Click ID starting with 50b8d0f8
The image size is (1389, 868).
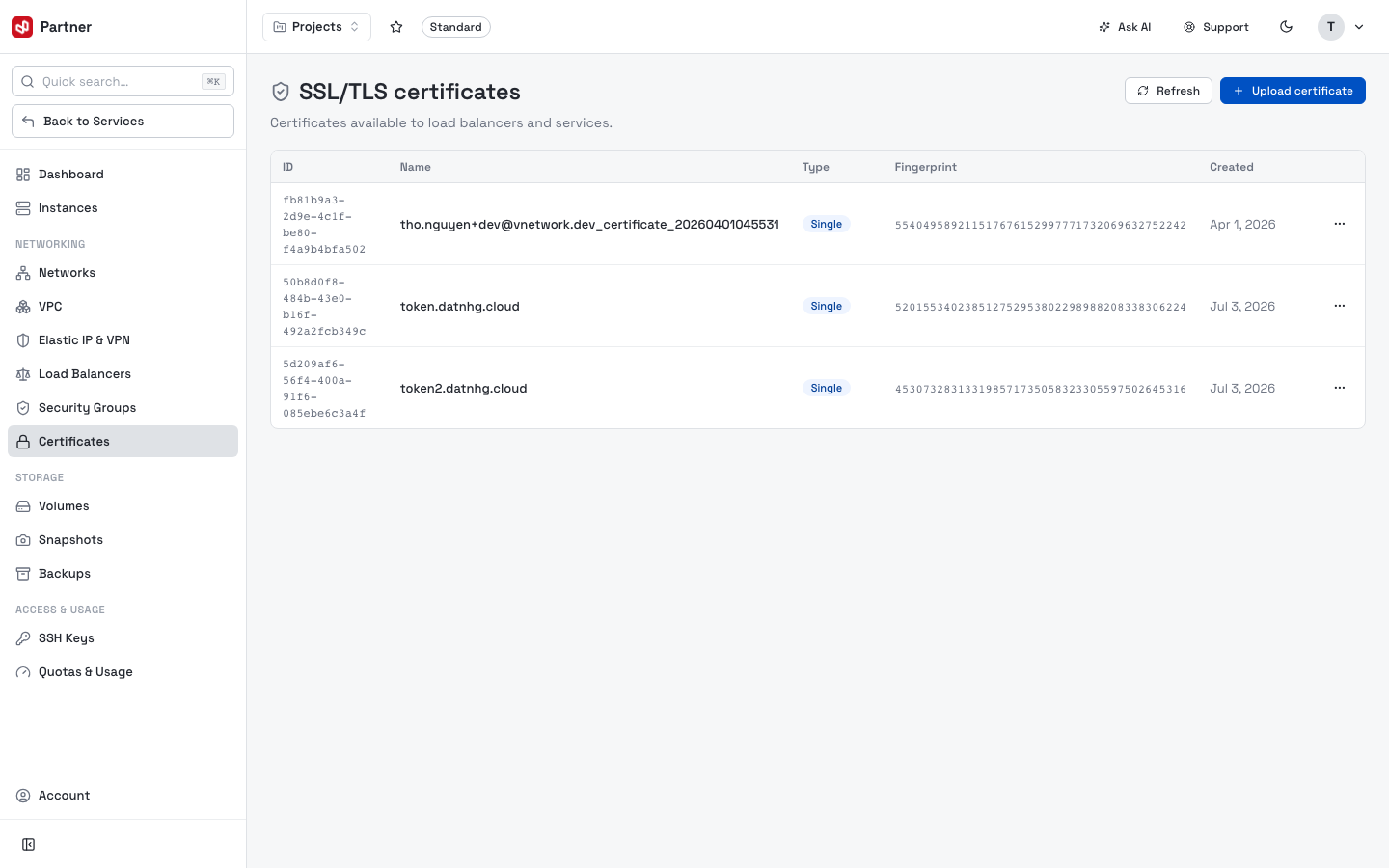coord(324,307)
